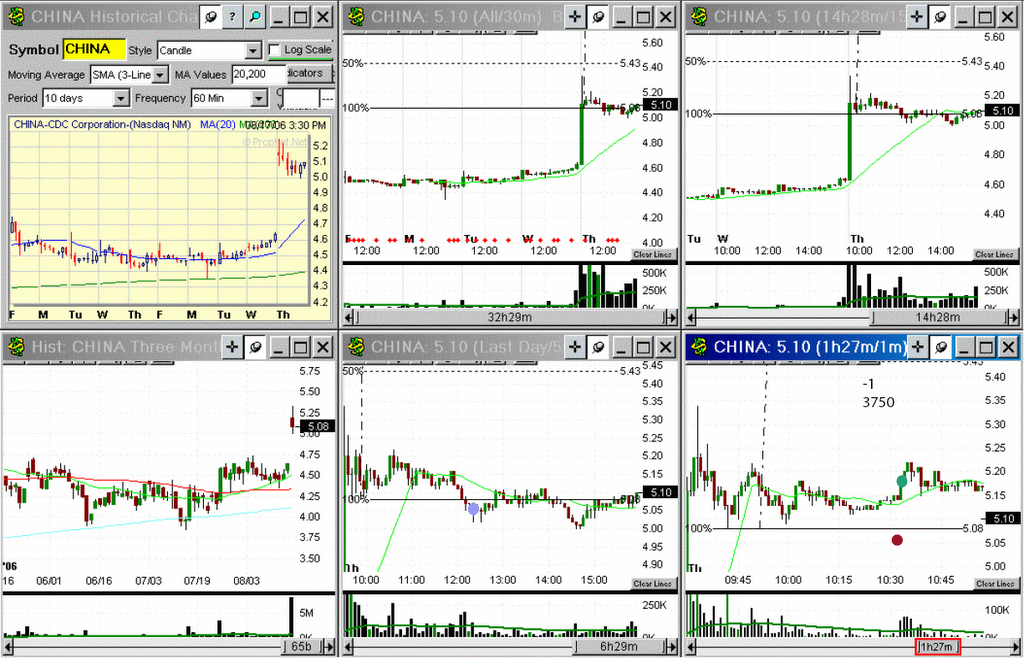
Task: Toggle the pin icon in the Last Day chart window
Action: pos(597,347)
